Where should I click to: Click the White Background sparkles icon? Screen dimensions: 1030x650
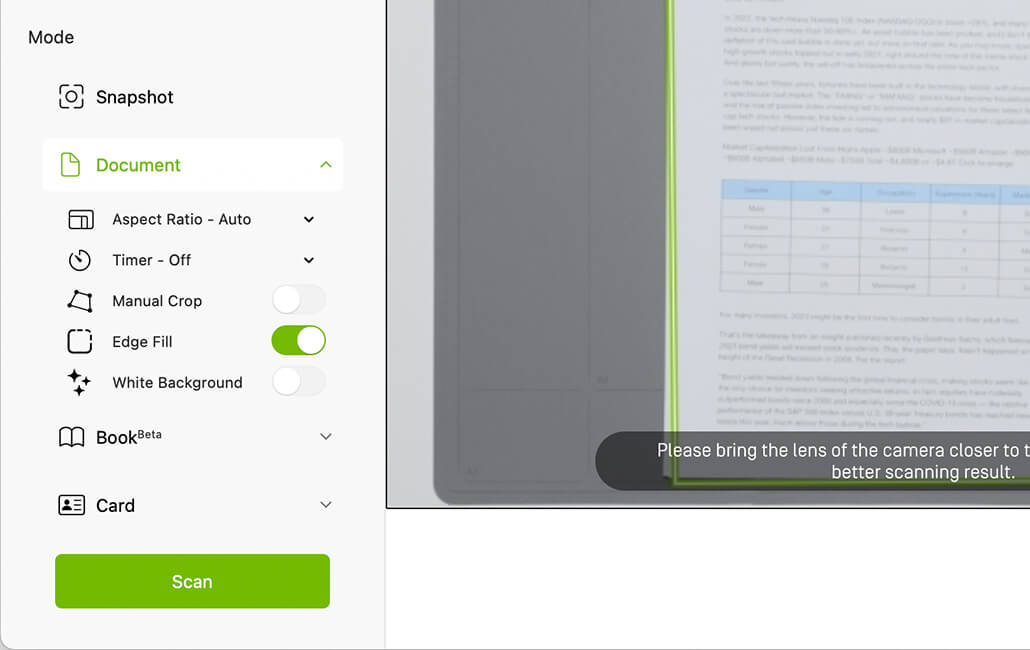click(79, 383)
